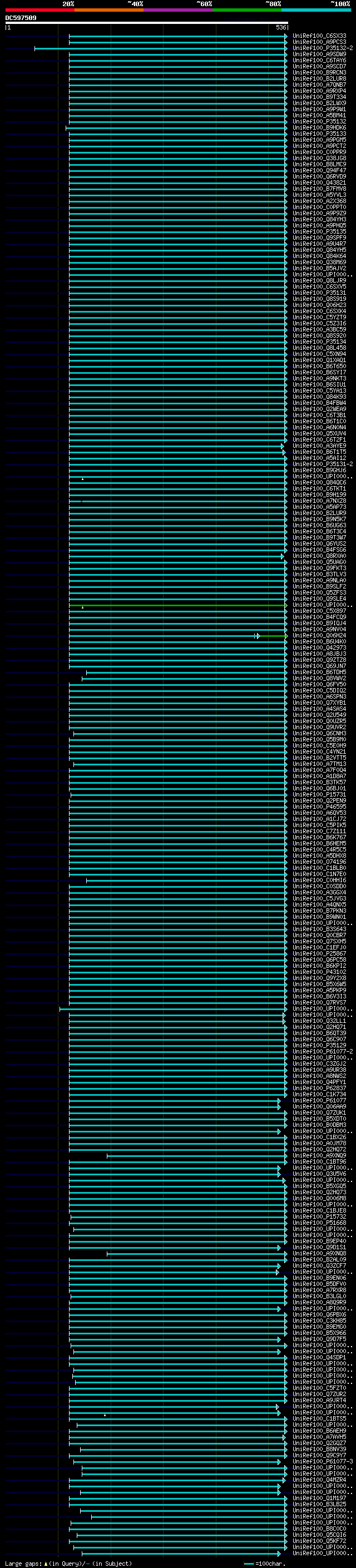Image resolution: width=356 pixels, height=1568 pixels.
Task: Select hit label UniRef100_B6U4K0
Action: pyautogui.click(x=319, y=642)
